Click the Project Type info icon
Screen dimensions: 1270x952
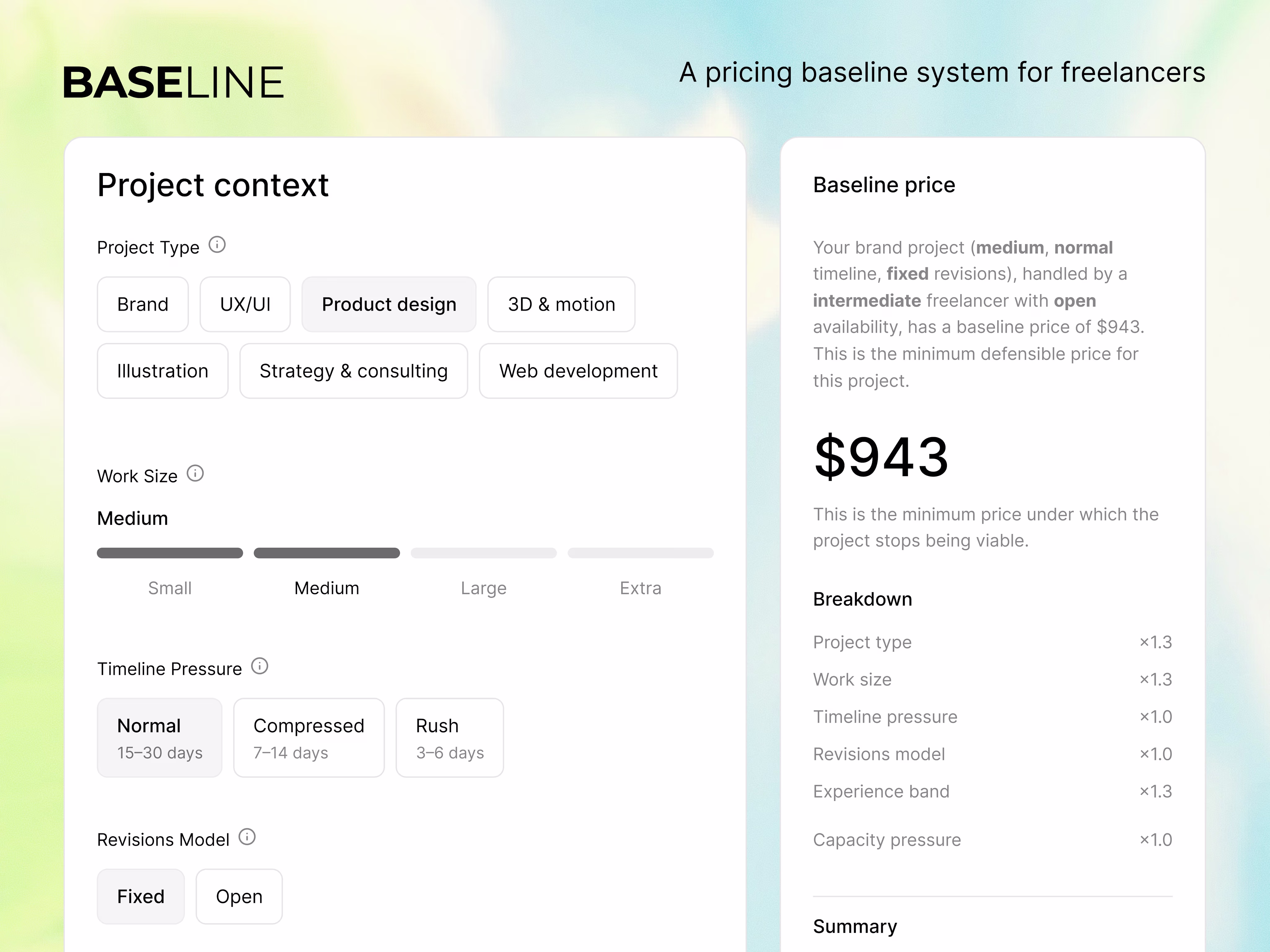pyautogui.click(x=217, y=245)
